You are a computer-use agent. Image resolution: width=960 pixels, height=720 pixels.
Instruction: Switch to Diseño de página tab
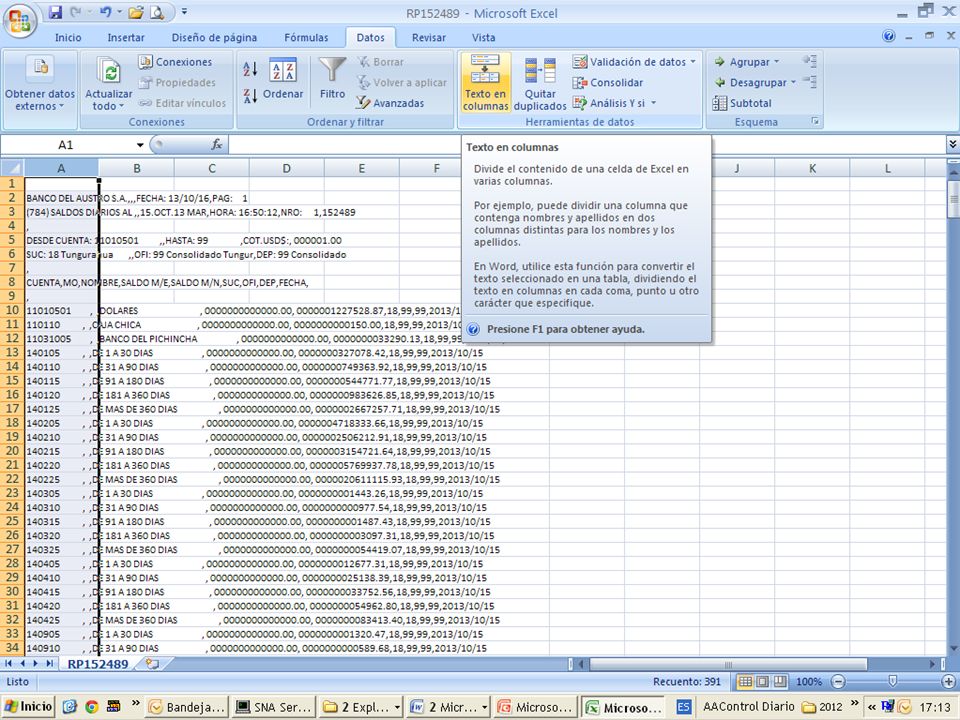tap(214, 37)
